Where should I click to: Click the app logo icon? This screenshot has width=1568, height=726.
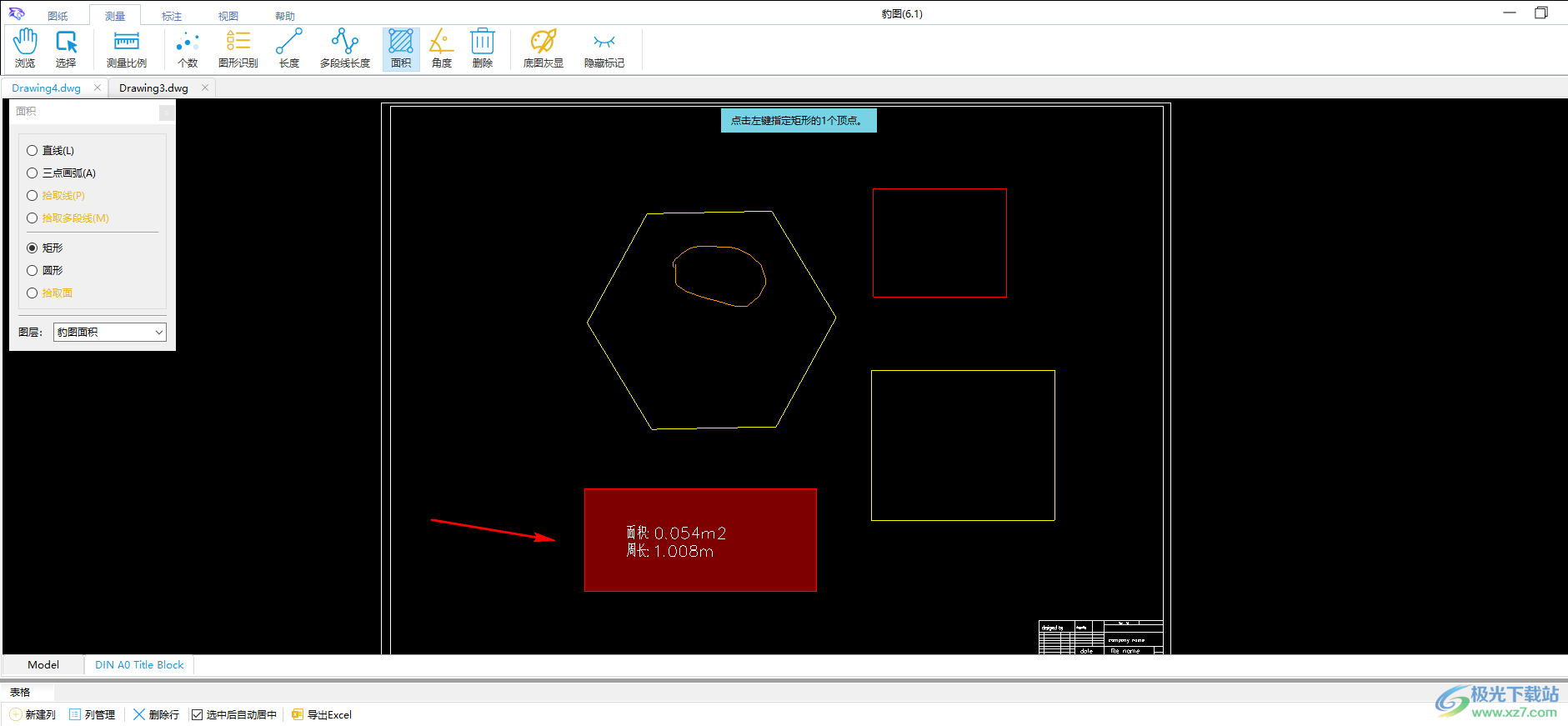[x=17, y=13]
